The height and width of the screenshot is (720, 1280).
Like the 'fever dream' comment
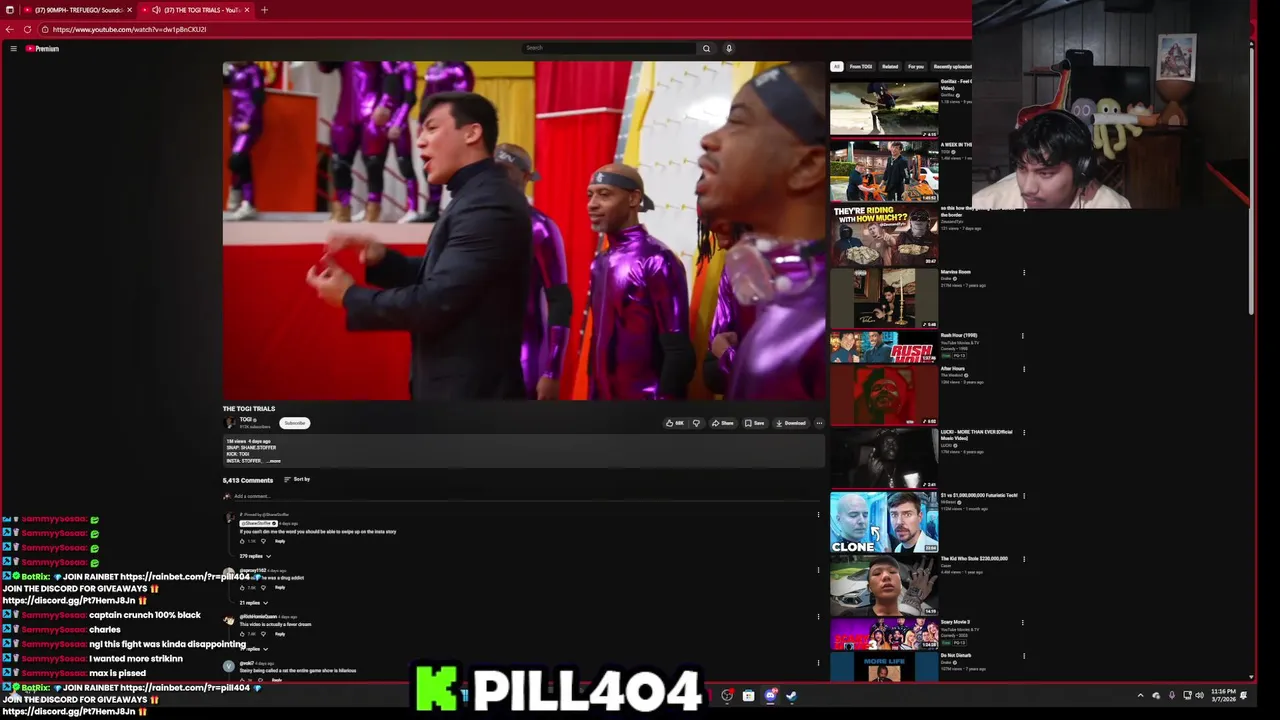click(x=242, y=634)
